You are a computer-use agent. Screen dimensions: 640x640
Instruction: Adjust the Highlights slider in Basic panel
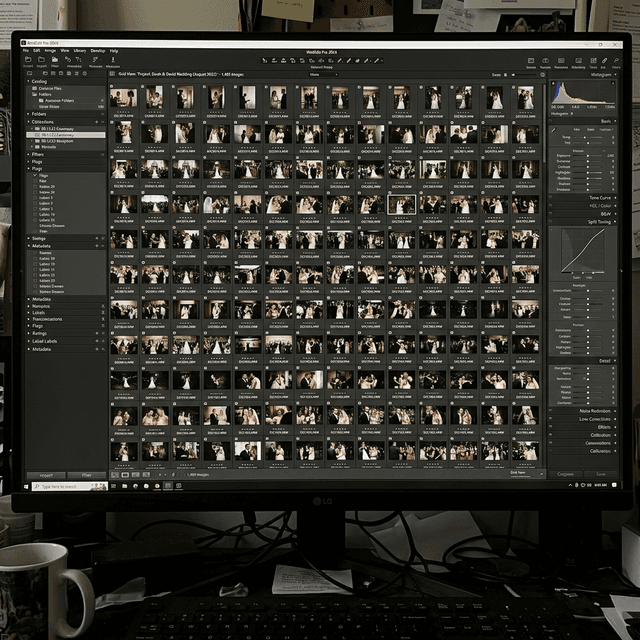point(588,173)
